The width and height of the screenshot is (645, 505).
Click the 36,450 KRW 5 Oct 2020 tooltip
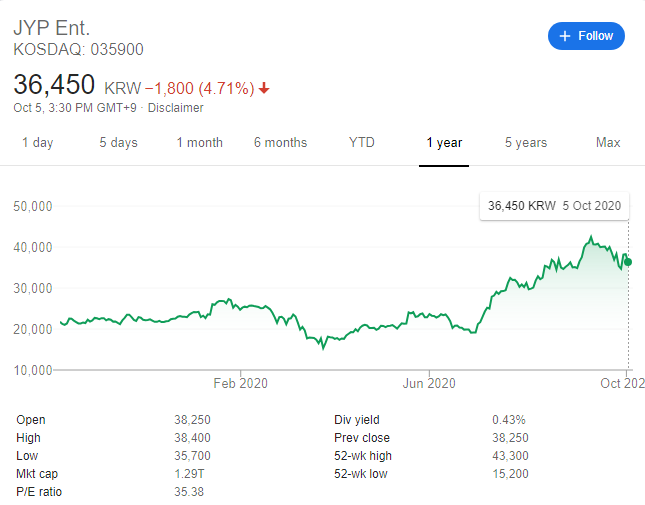click(554, 206)
